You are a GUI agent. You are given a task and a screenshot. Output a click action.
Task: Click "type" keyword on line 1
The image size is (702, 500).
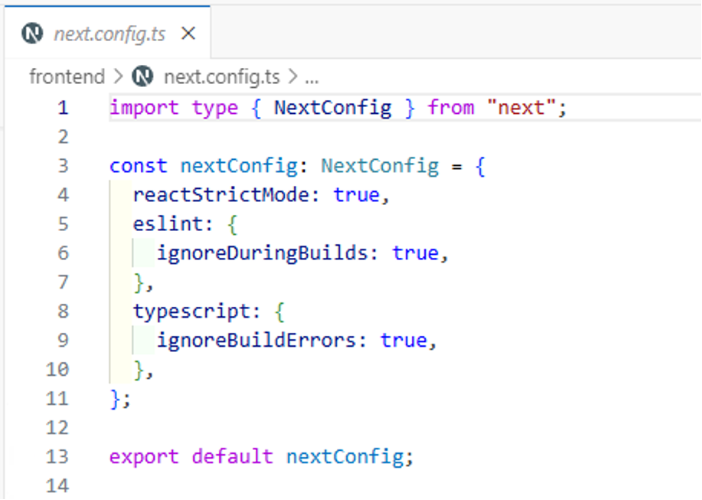click(x=215, y=108)
